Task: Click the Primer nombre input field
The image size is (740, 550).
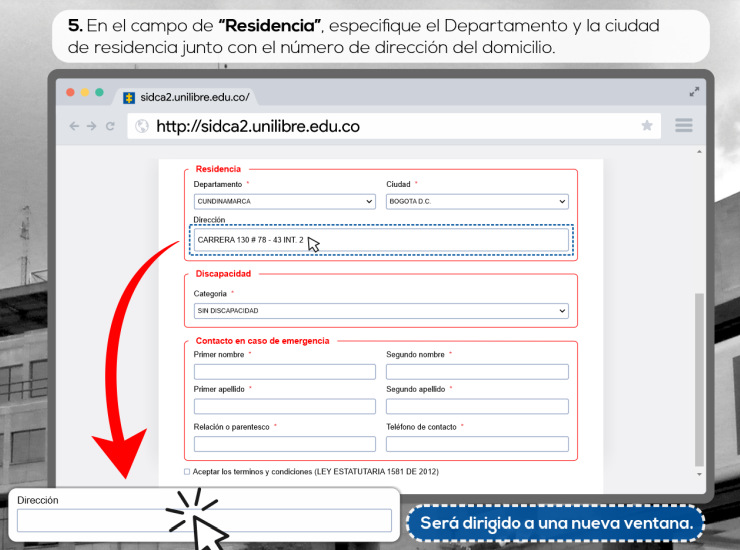Action: 285,372
